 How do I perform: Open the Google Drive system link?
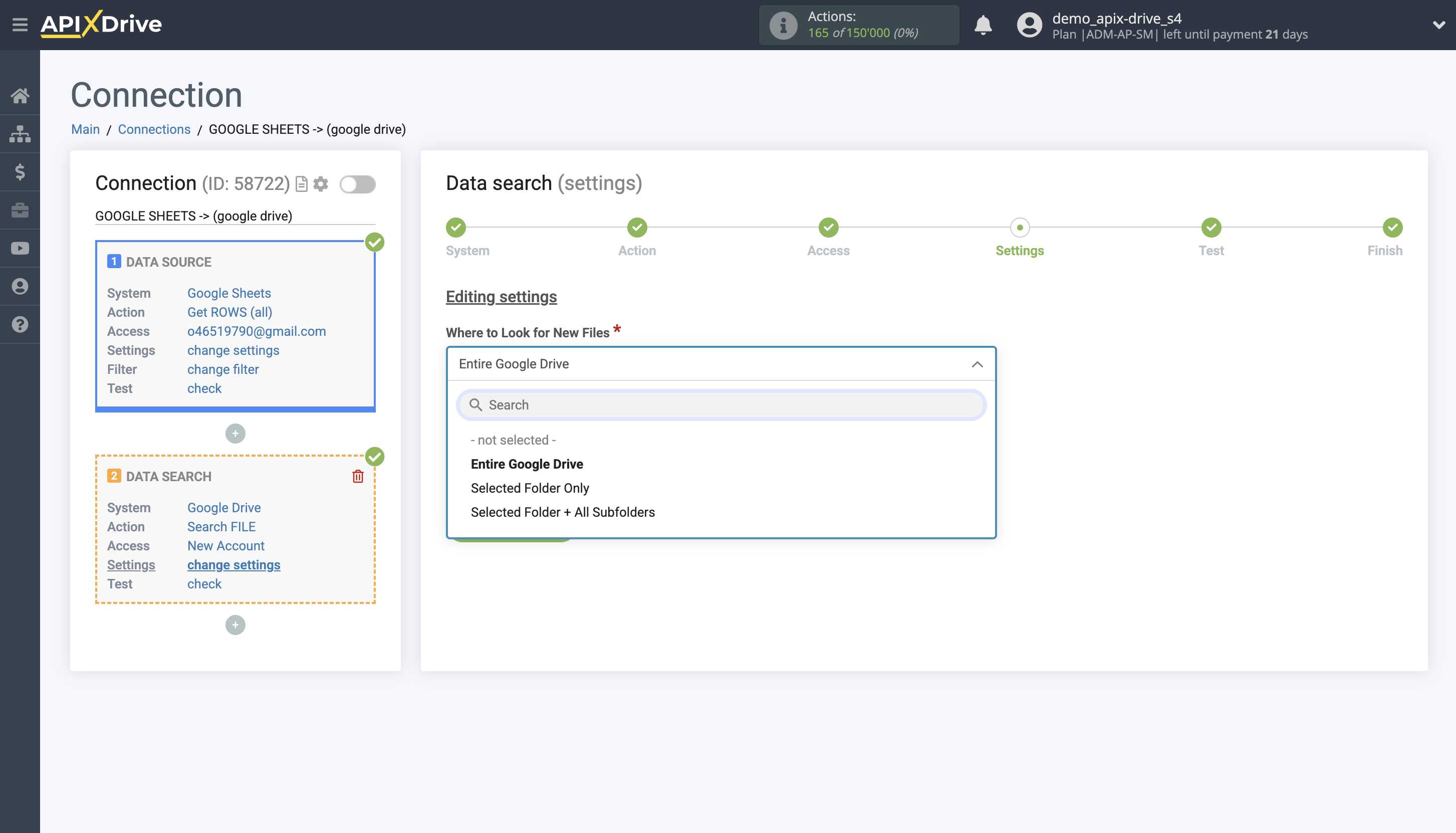[x=223, y=507]
